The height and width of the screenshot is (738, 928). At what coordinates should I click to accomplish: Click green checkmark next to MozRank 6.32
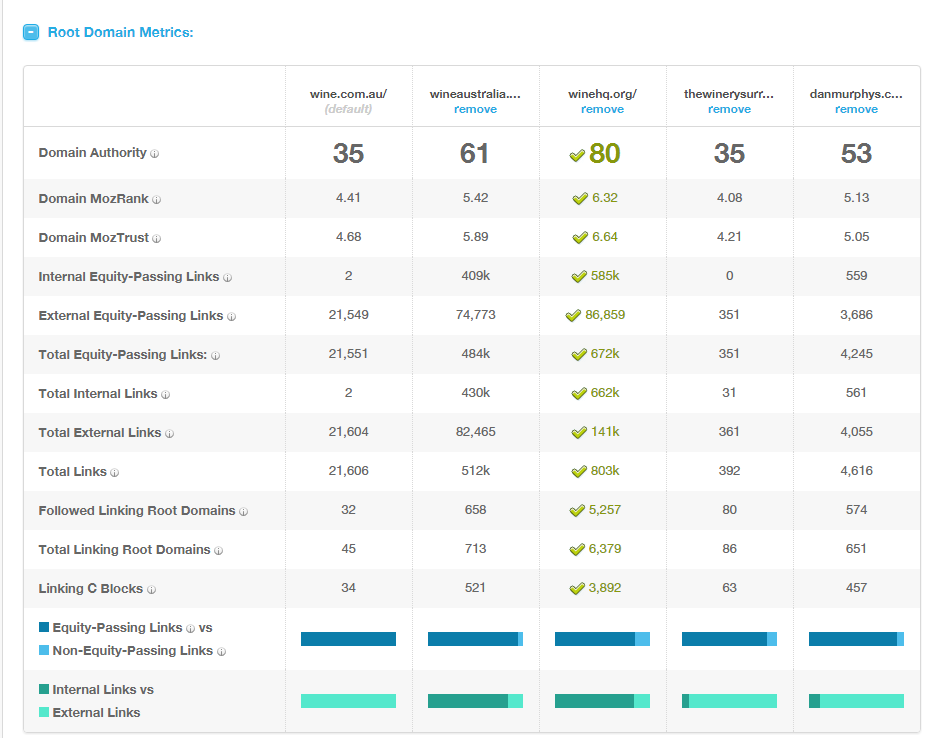point(580,199)
